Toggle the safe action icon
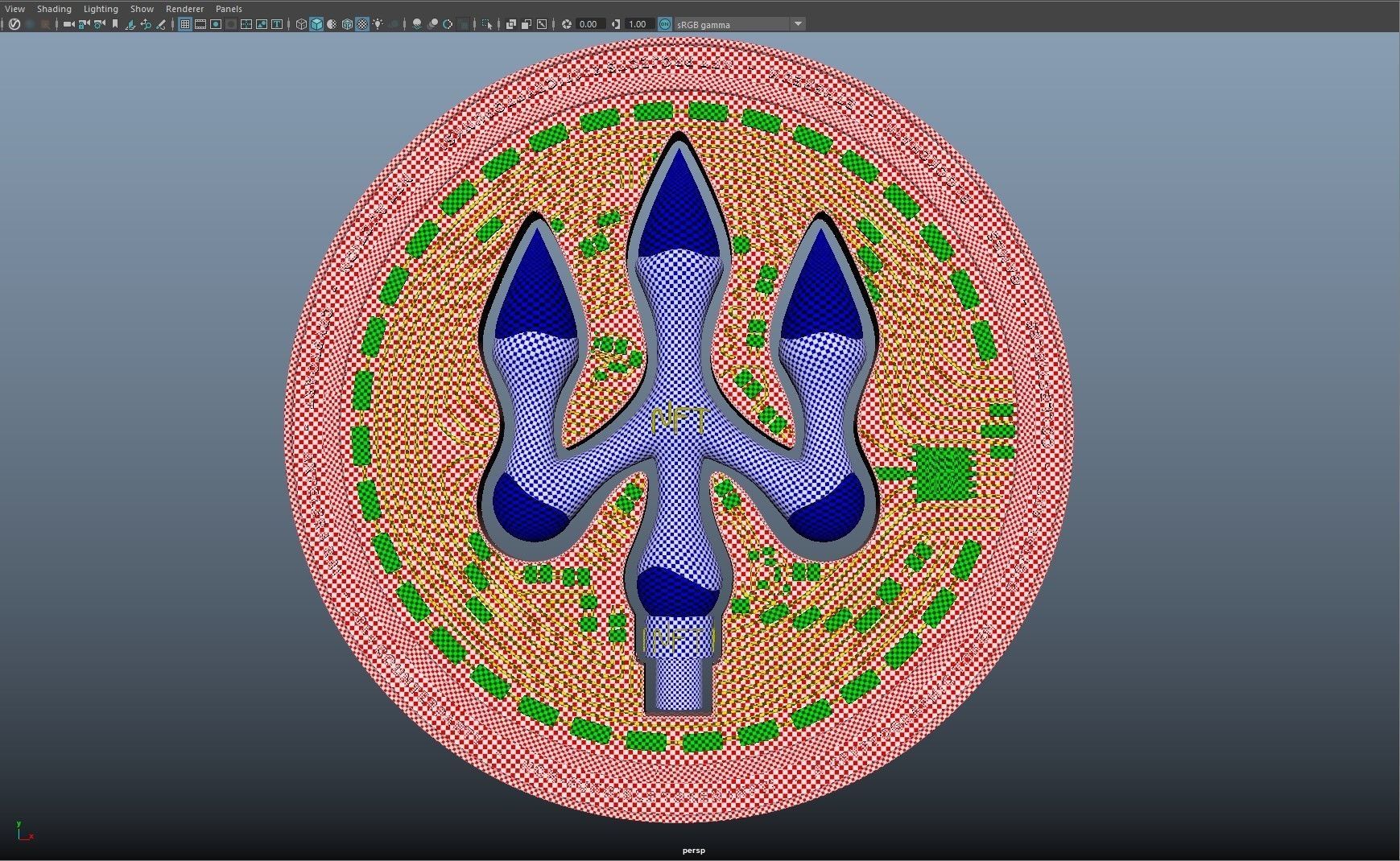 (x=262, y=24)
